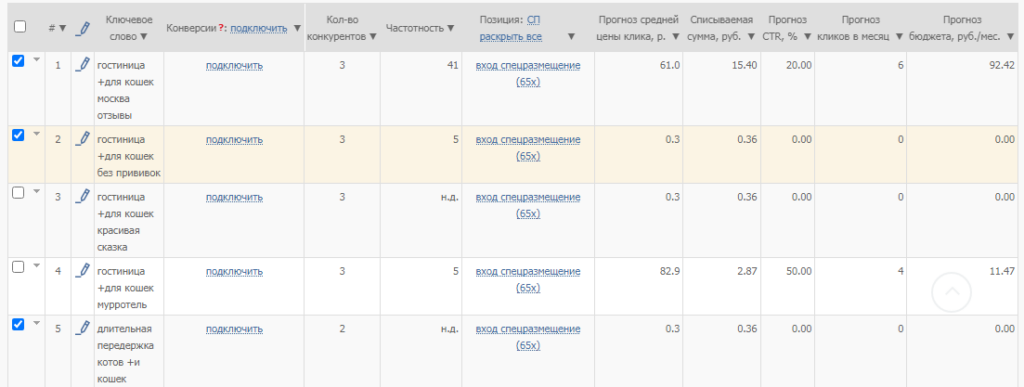The image size is (1024, 387).
Task: Click pencil edit icon for keyword row 1
Action: [x=82, y=64]
